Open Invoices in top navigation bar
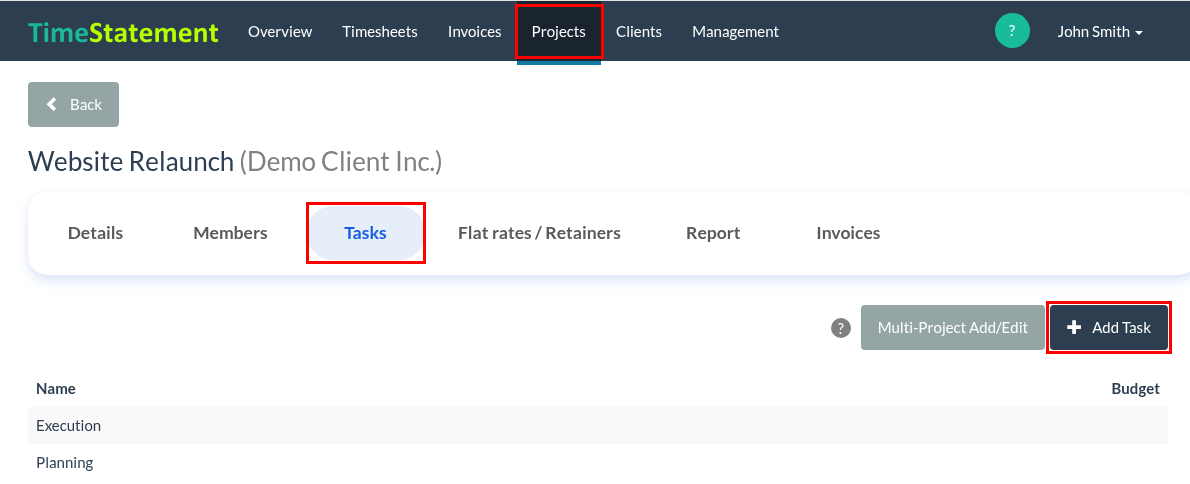The height and width of the screenshot is (484, 1190). [474, 32]
